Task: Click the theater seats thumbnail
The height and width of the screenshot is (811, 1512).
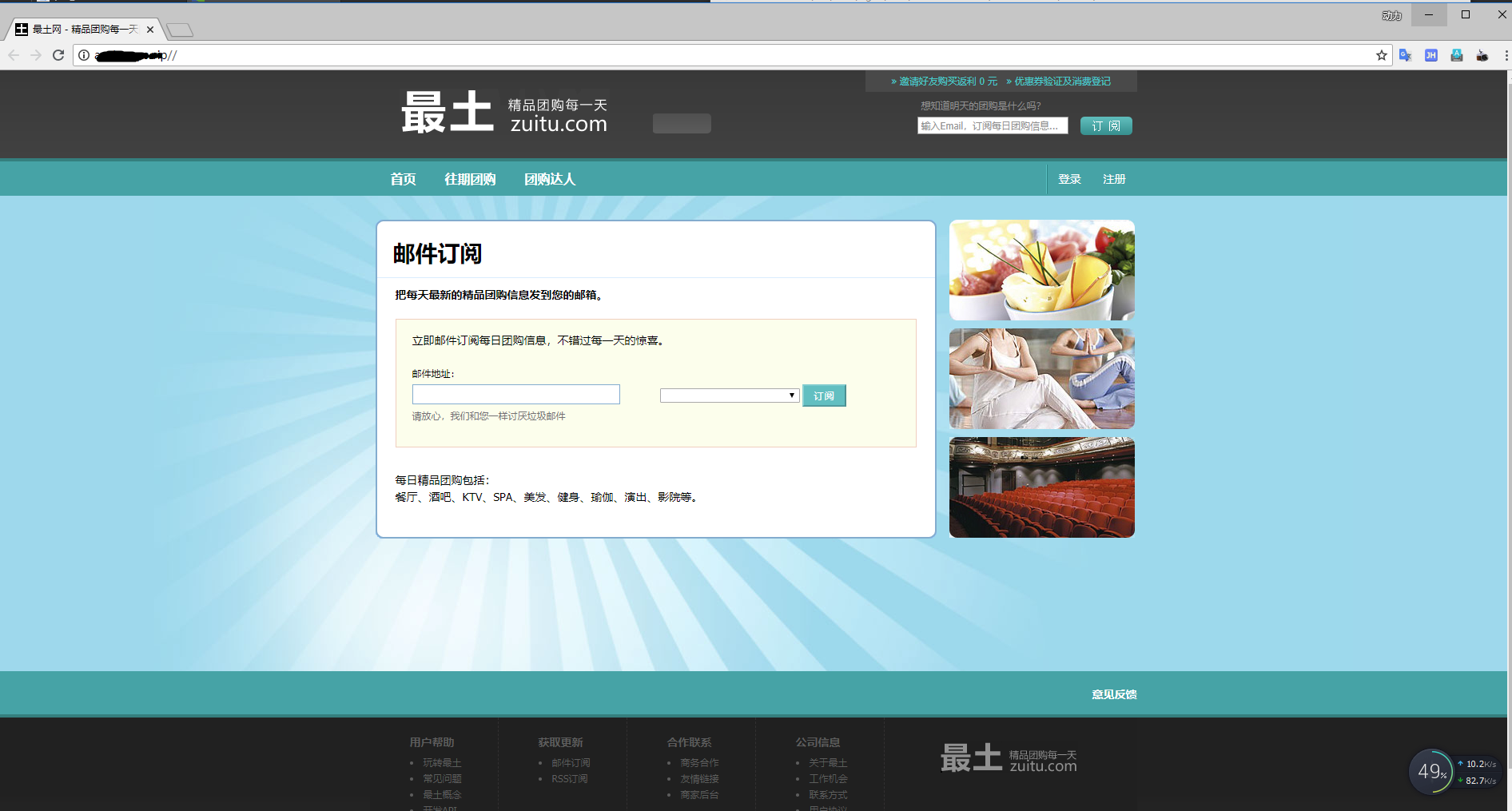Action: [x=1042, y=487]
